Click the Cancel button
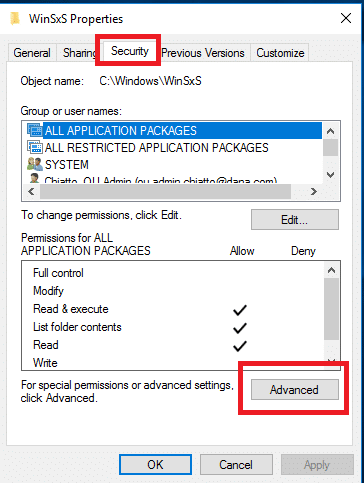 click(236, 464)
